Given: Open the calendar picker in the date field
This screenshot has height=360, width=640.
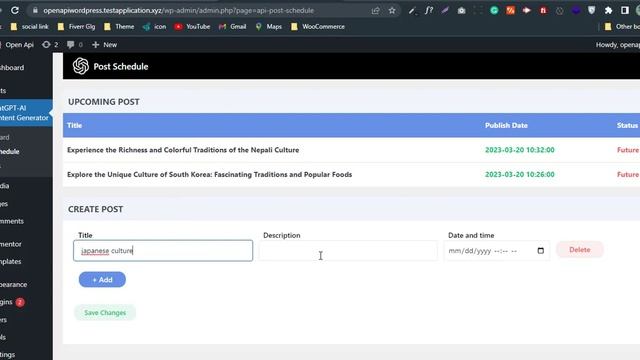Looking at the screenshot, I should (541, 251).
